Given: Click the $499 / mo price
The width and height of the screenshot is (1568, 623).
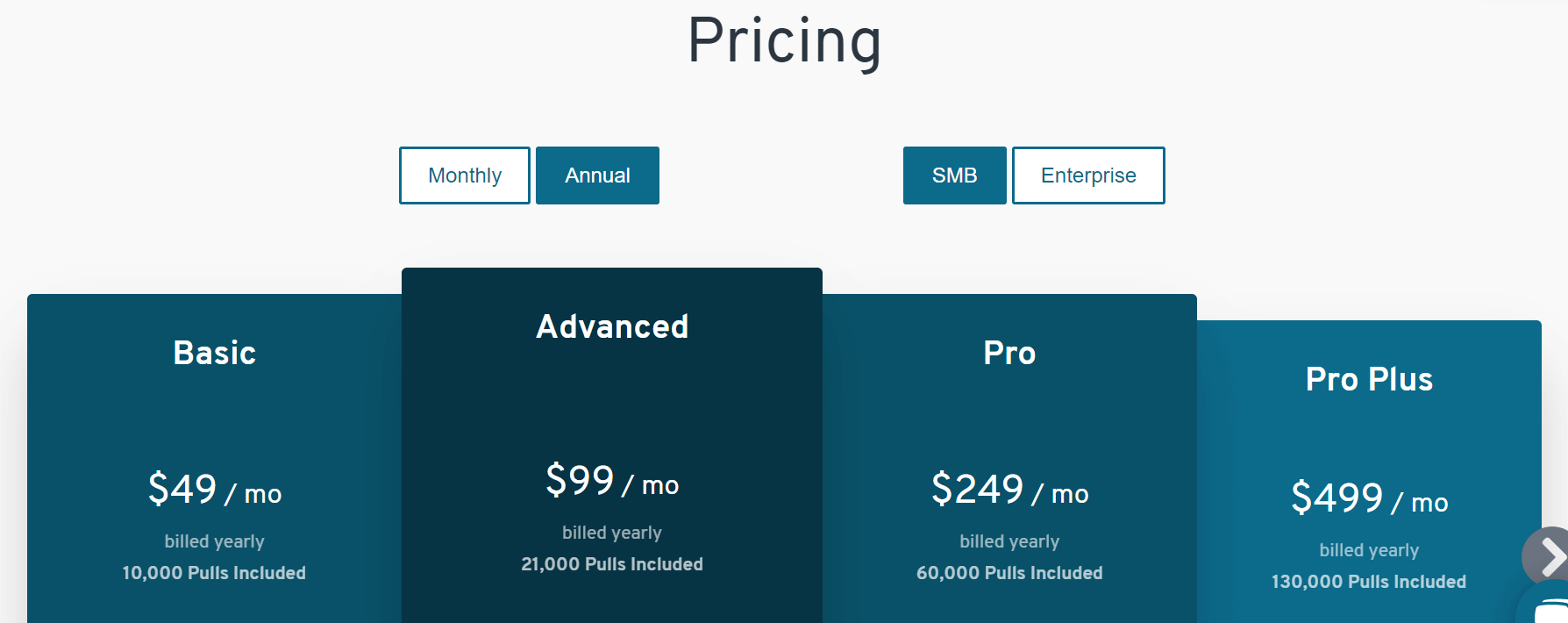Looking at the screenshot, I should coord(1369,498).
